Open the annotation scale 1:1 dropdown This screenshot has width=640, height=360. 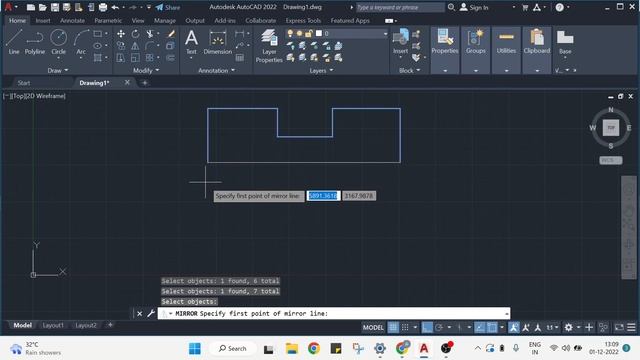[553, 327]
